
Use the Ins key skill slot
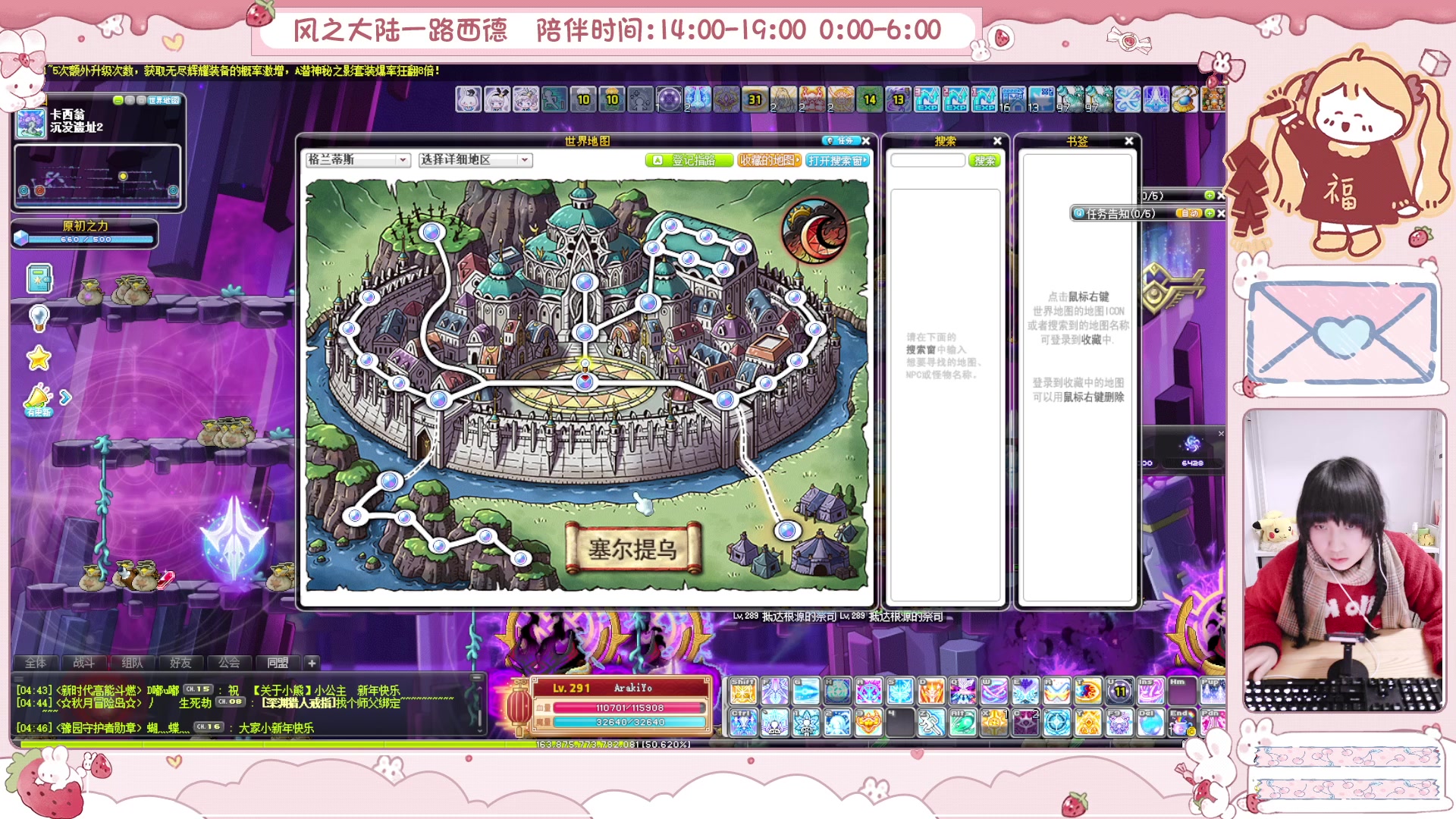(x=1150, y=691)
